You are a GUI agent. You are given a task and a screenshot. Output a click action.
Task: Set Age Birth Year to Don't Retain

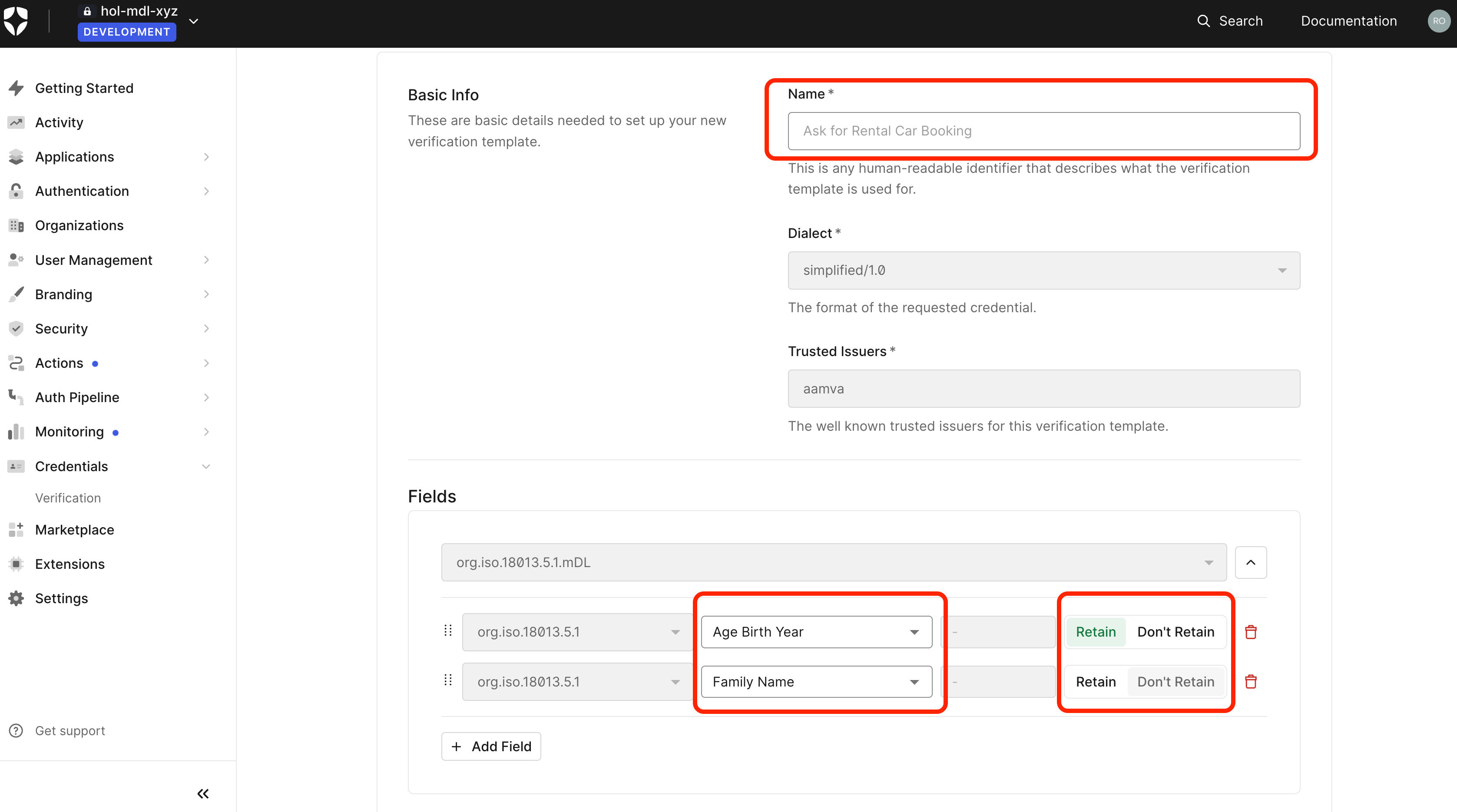click(x=1176, y=632)
